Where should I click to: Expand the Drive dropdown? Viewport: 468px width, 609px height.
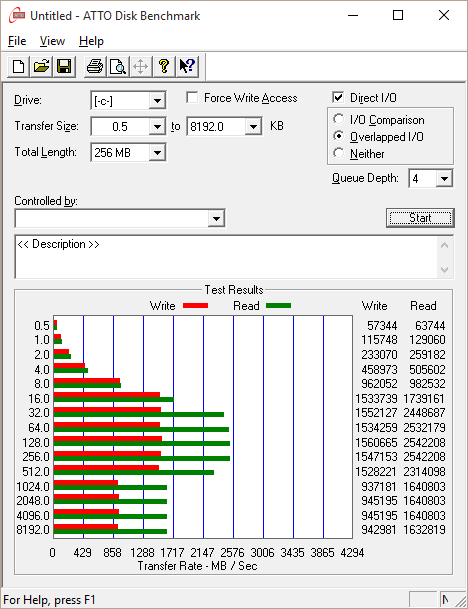(x=157, y=101)
